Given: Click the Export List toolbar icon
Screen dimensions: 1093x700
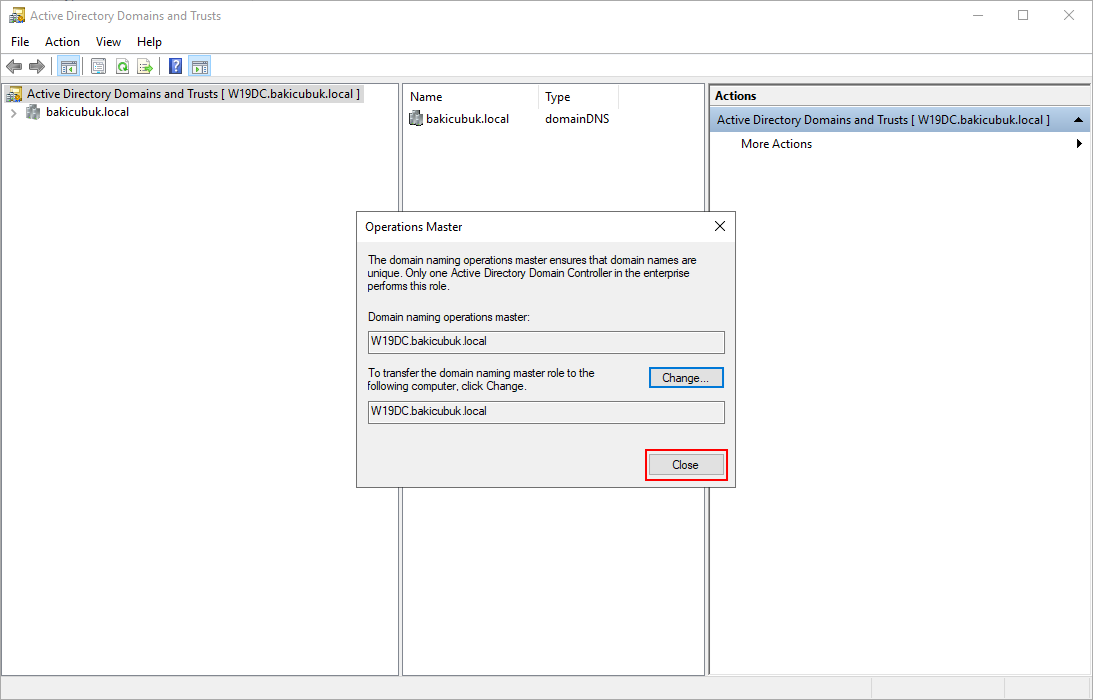Looking at the screenshot, I should [x=145, y=66].
